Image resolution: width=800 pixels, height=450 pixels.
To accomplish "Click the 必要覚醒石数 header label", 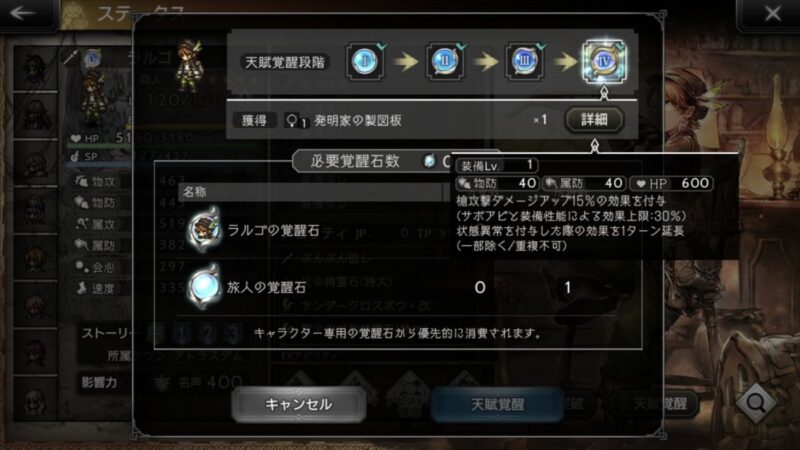I will 355,161.
